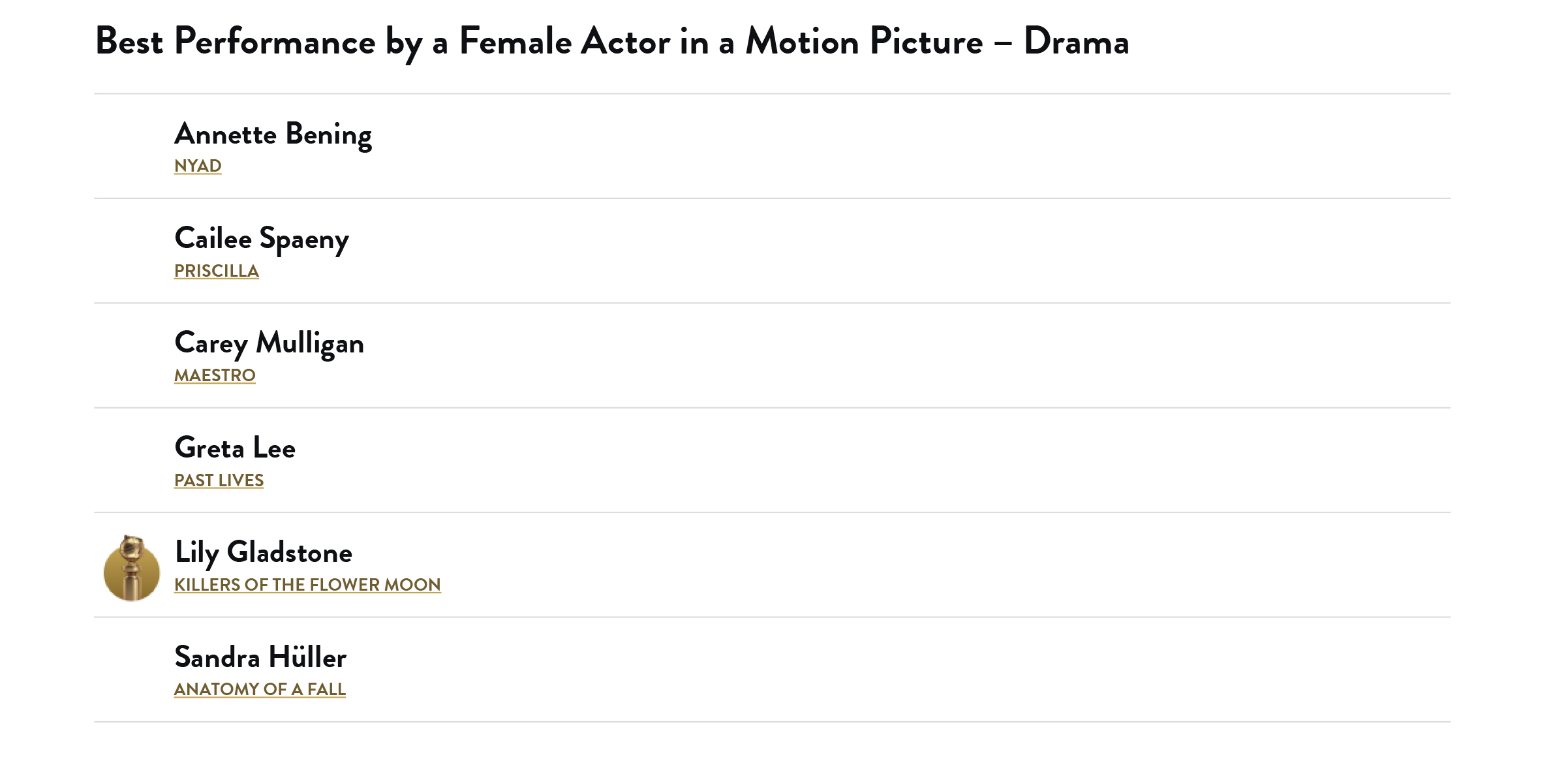Viewport: 1568px width, 778px height.
Task: Click the golden globe winner trophy icon
Action: pyautogui.click(x=132, y=568)
